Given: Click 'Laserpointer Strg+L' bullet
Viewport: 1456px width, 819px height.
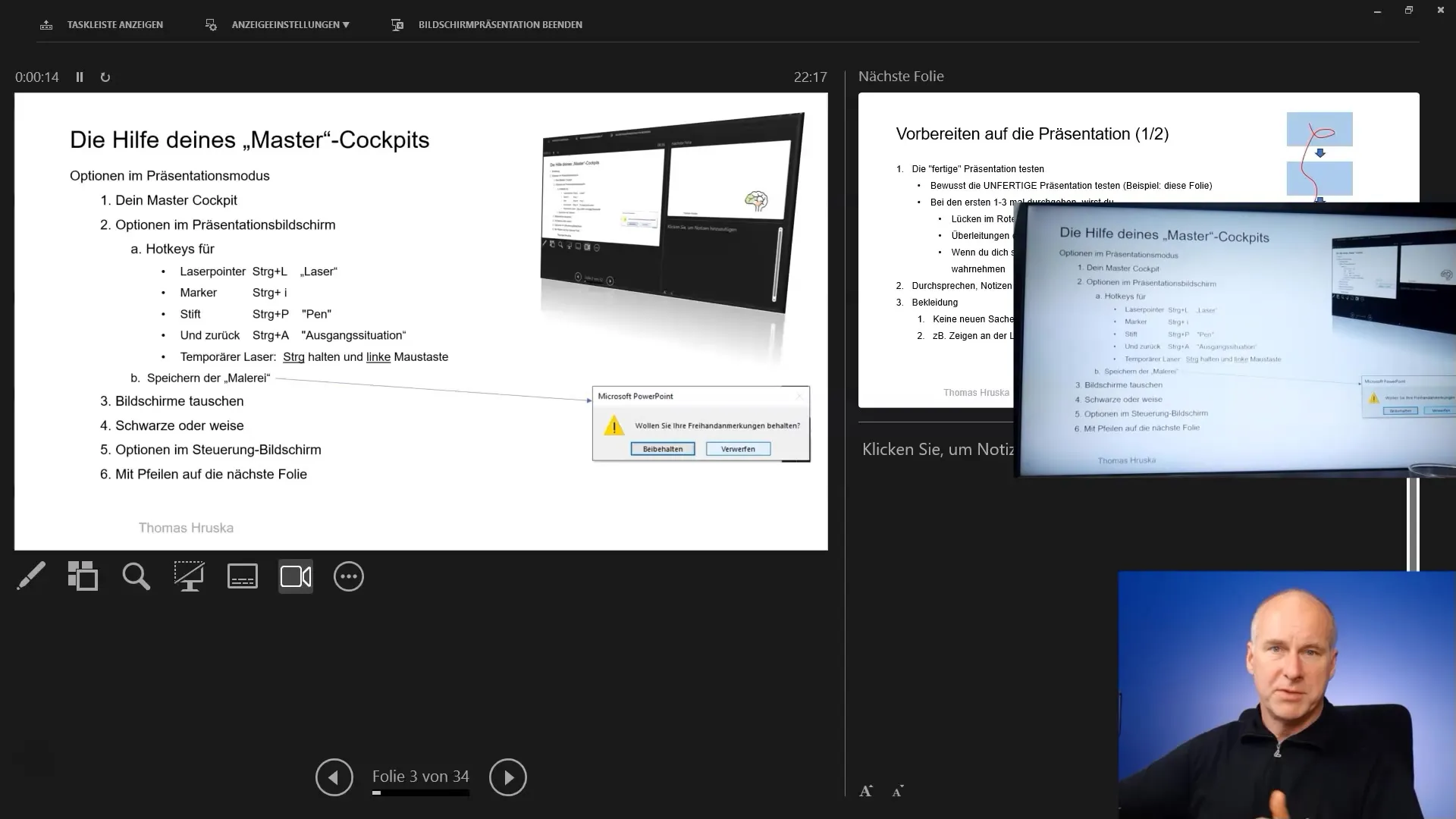Looking at the screenshot, I should [x=258, y=271].
